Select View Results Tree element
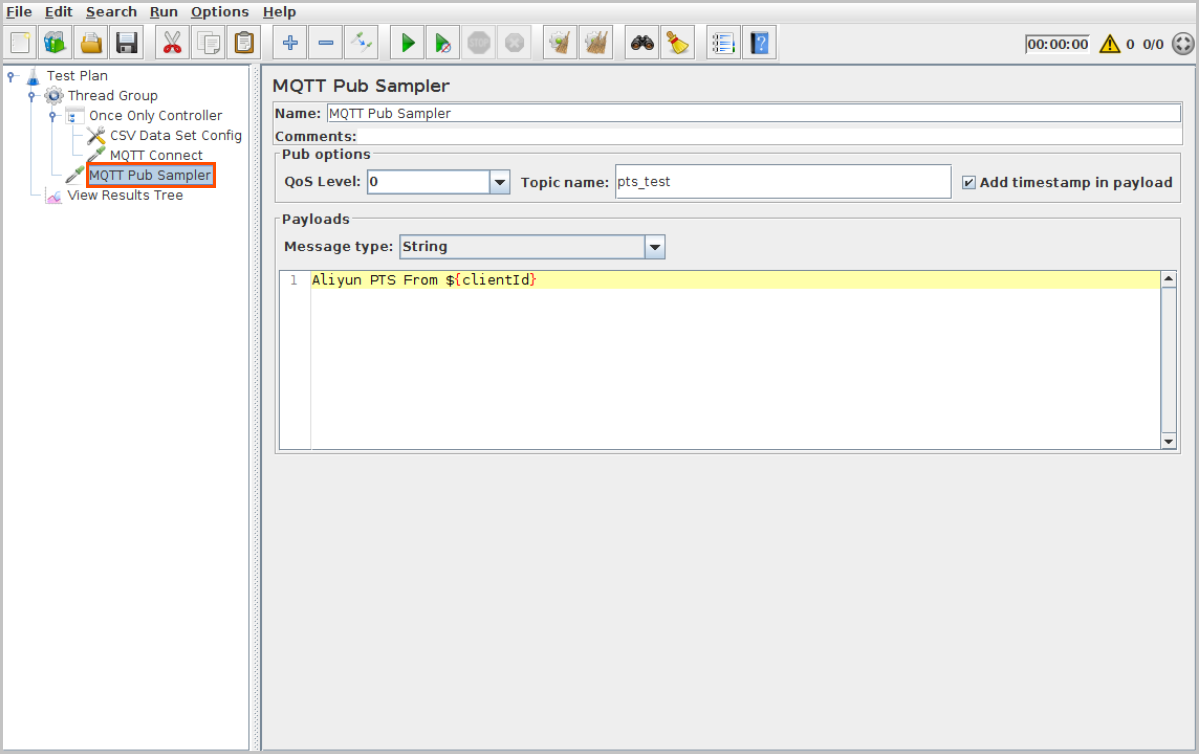 tap(125, 195)
